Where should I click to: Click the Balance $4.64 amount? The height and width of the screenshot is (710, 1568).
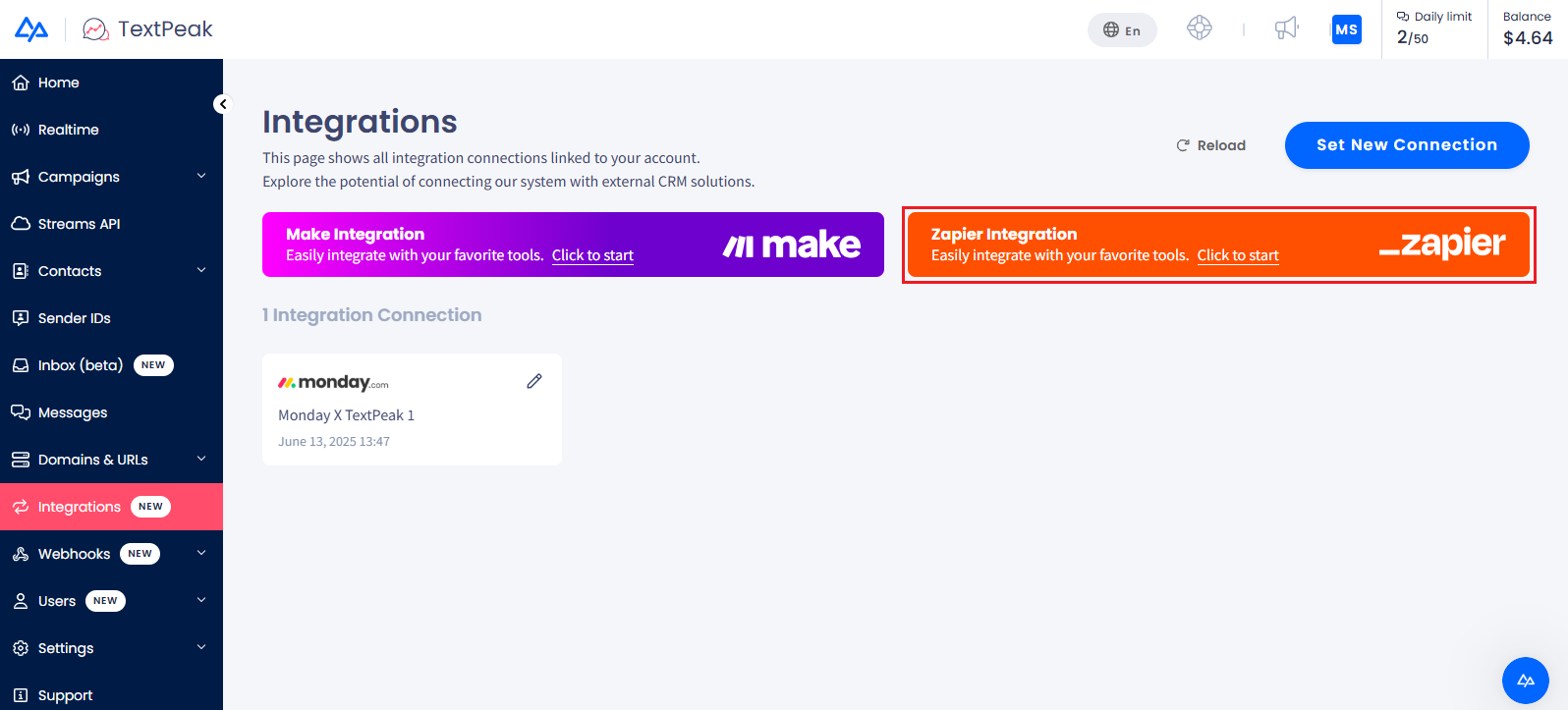tap(1528, 38)
